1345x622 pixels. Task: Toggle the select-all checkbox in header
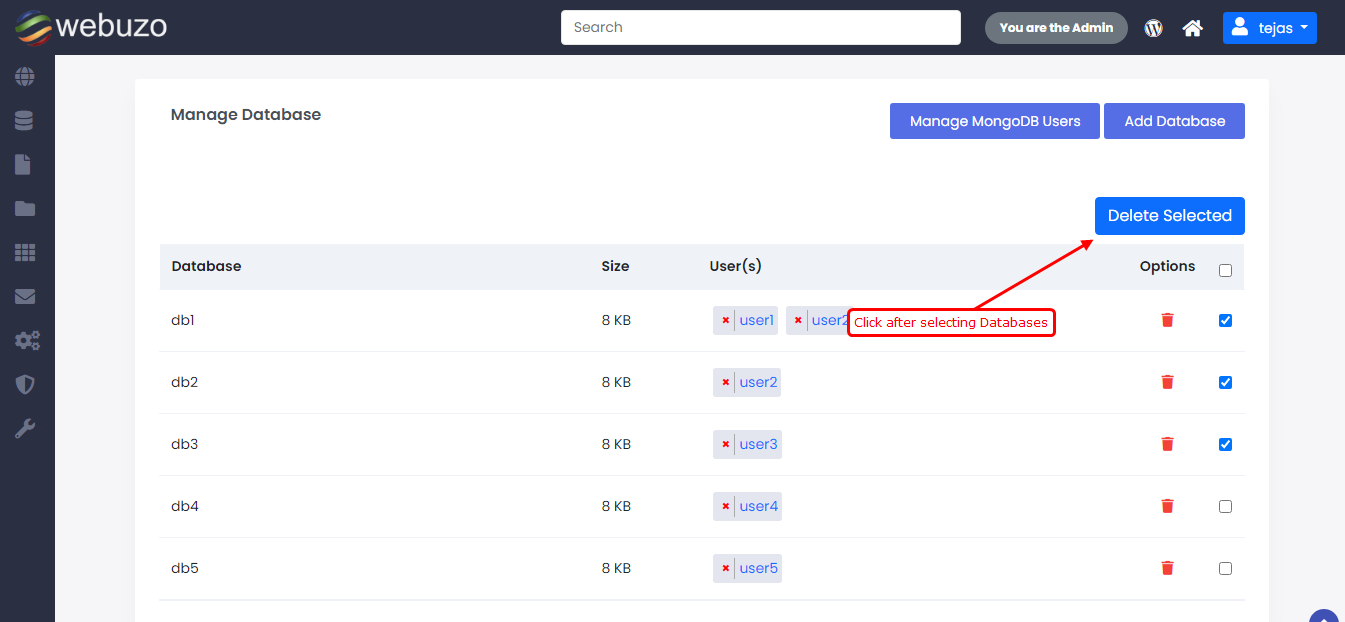tap(1225, 270)
